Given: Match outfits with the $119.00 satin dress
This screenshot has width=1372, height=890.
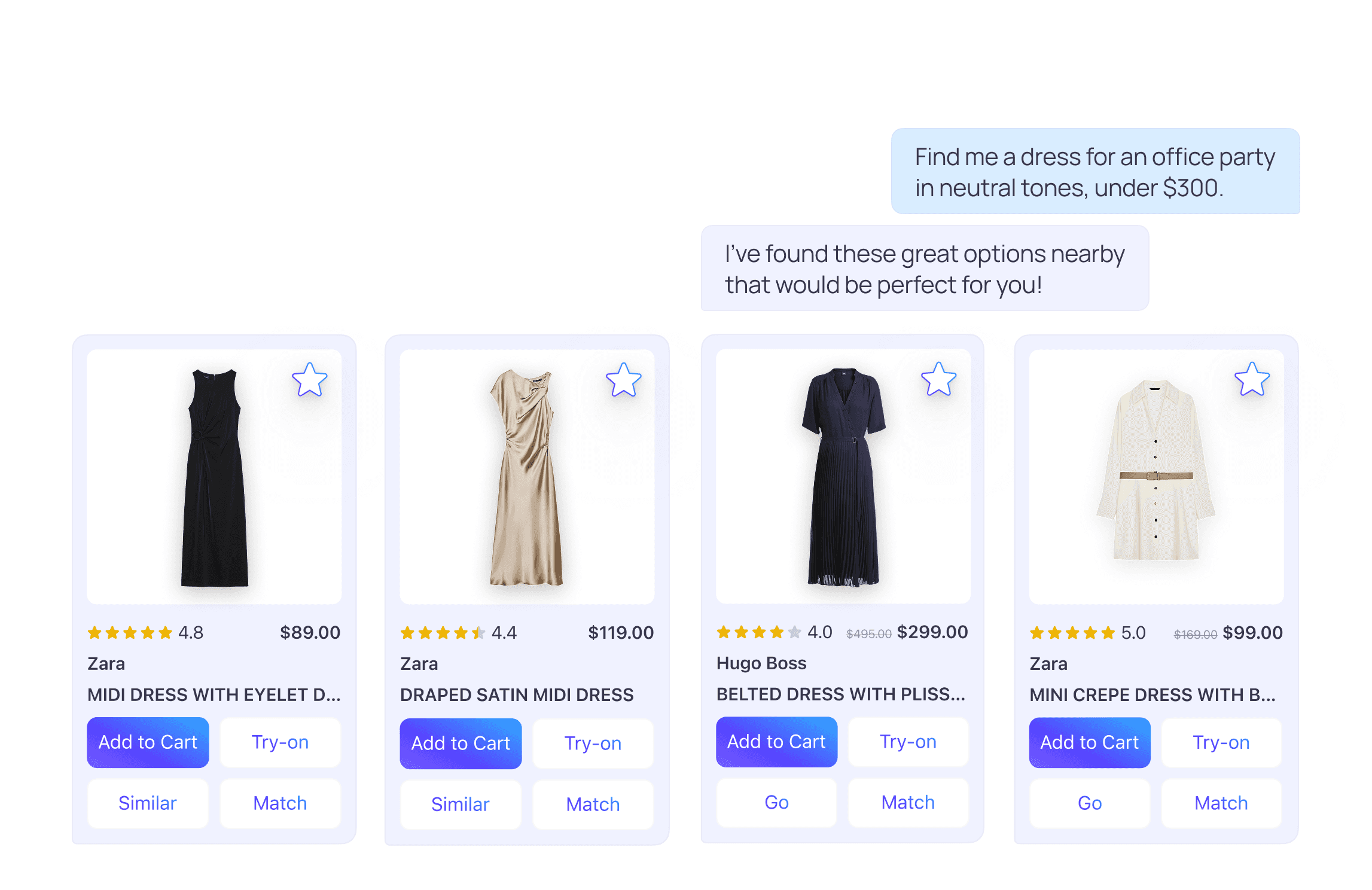Looking at the screenshot, I should [x=593, y=804].
